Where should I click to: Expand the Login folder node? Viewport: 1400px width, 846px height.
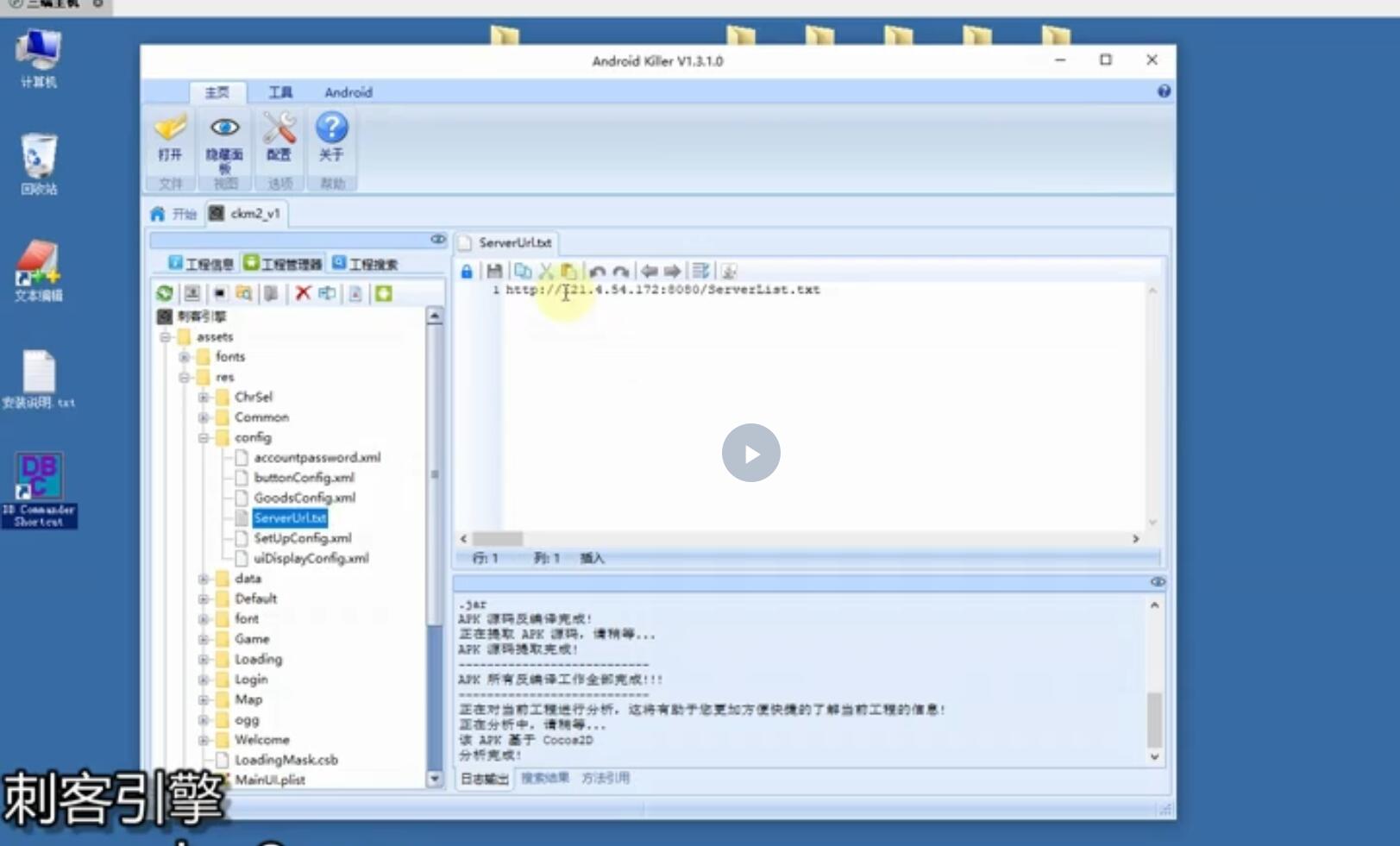(x=204, y=680)
